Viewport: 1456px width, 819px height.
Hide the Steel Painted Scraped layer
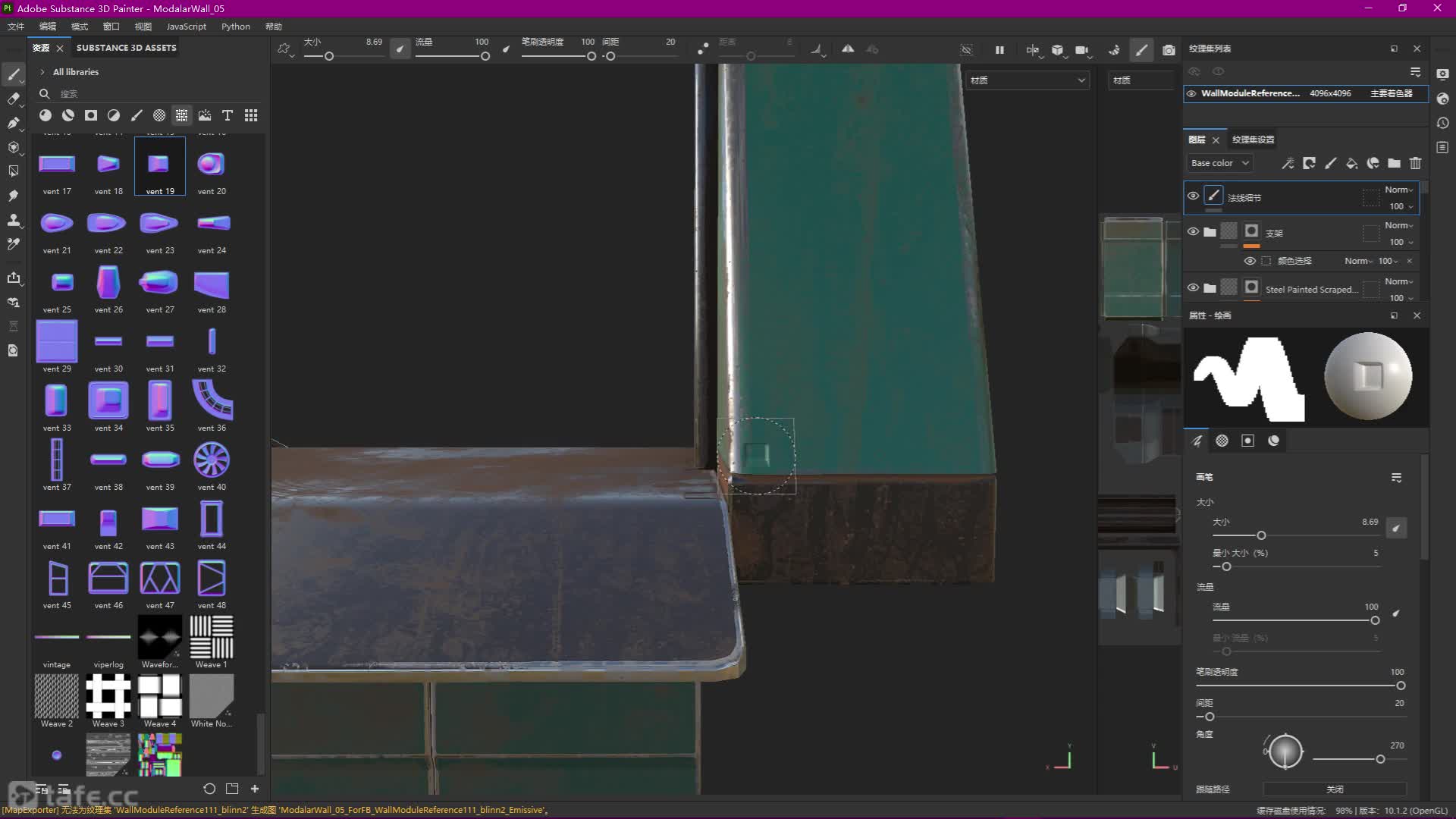coord(1193,287)
